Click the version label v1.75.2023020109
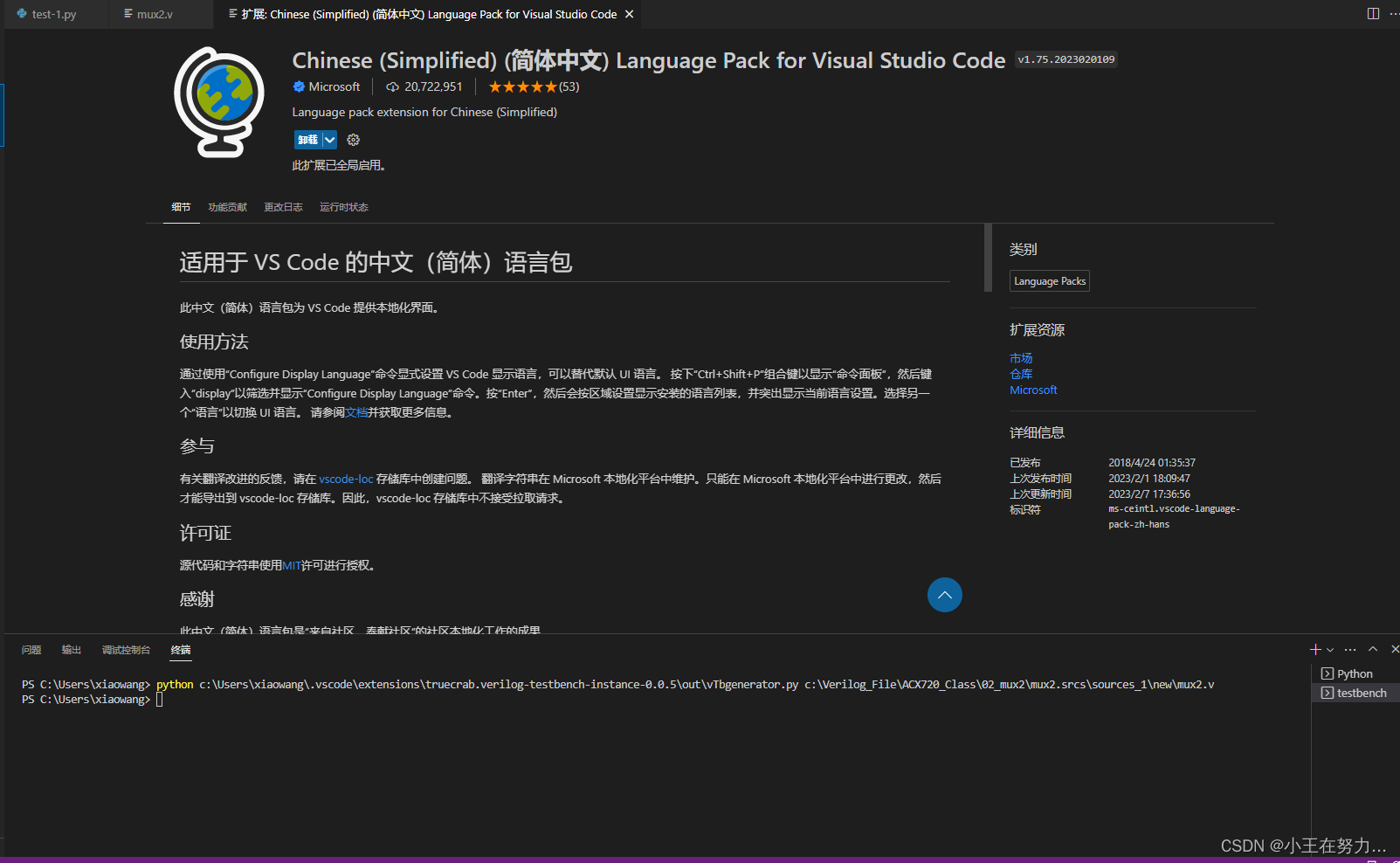Image resolution: width=1400 pixels, height=863 pixels. [x=1066, y=59]
